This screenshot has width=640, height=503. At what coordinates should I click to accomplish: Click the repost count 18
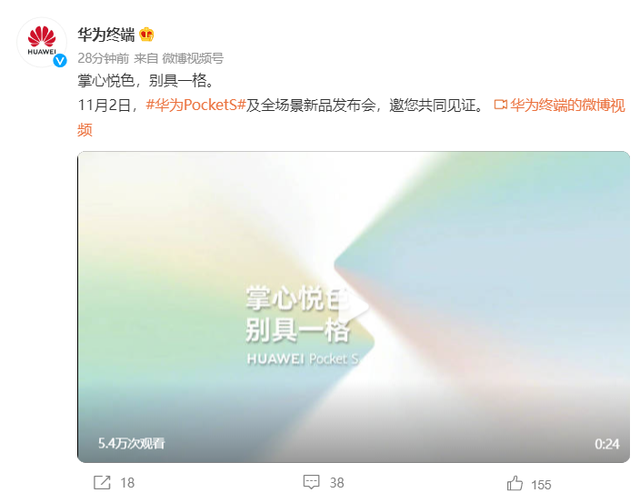[x=127, y=483]
